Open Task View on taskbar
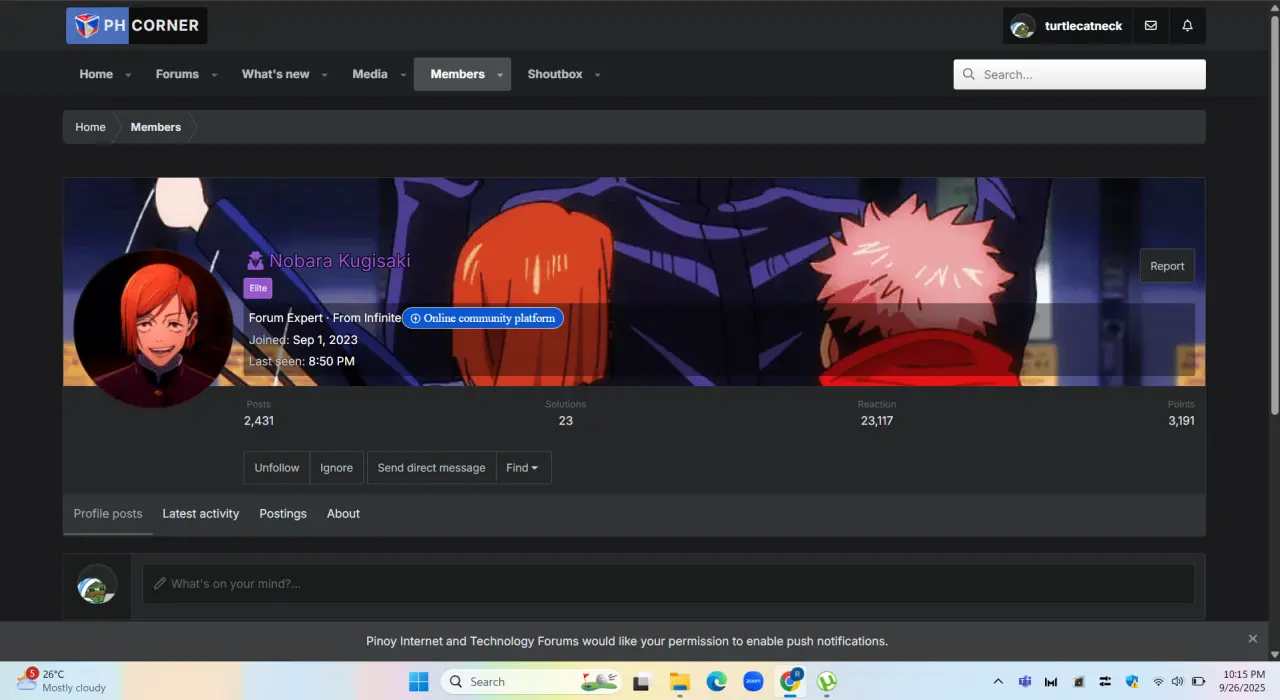The image size is (1280, 700). coord(642,682)
